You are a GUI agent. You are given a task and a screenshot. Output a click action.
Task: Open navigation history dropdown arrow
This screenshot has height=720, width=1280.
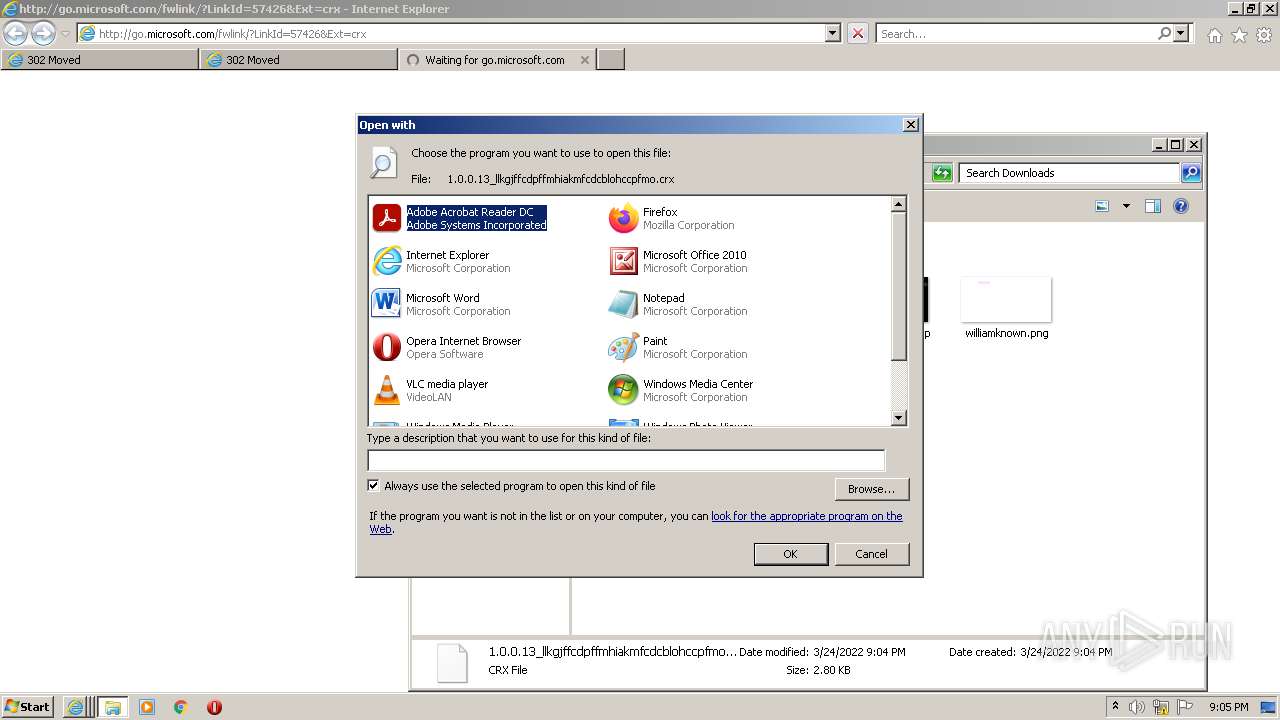65,34
